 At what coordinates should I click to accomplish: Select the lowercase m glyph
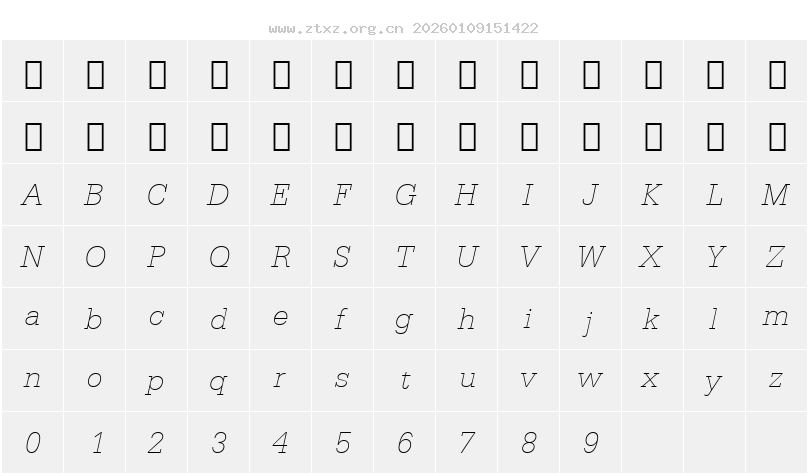776,318
